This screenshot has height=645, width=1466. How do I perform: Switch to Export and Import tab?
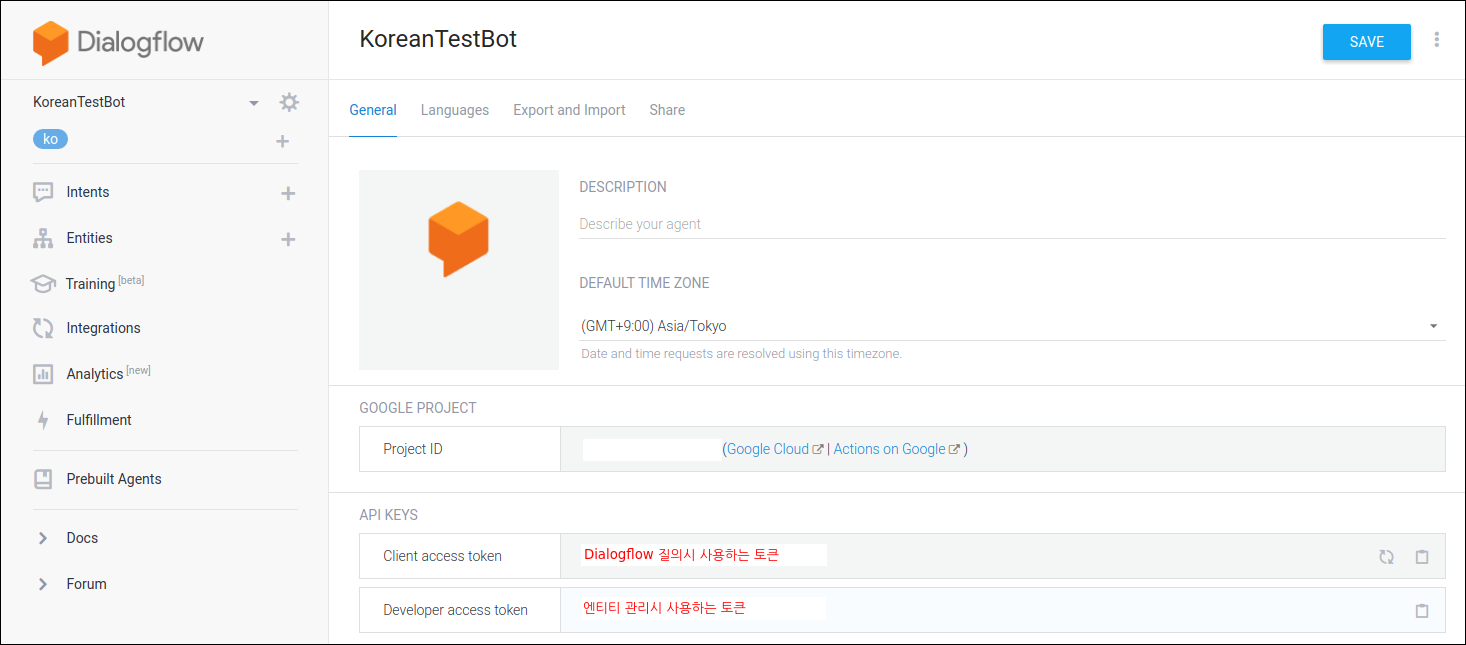coord(569,110)
